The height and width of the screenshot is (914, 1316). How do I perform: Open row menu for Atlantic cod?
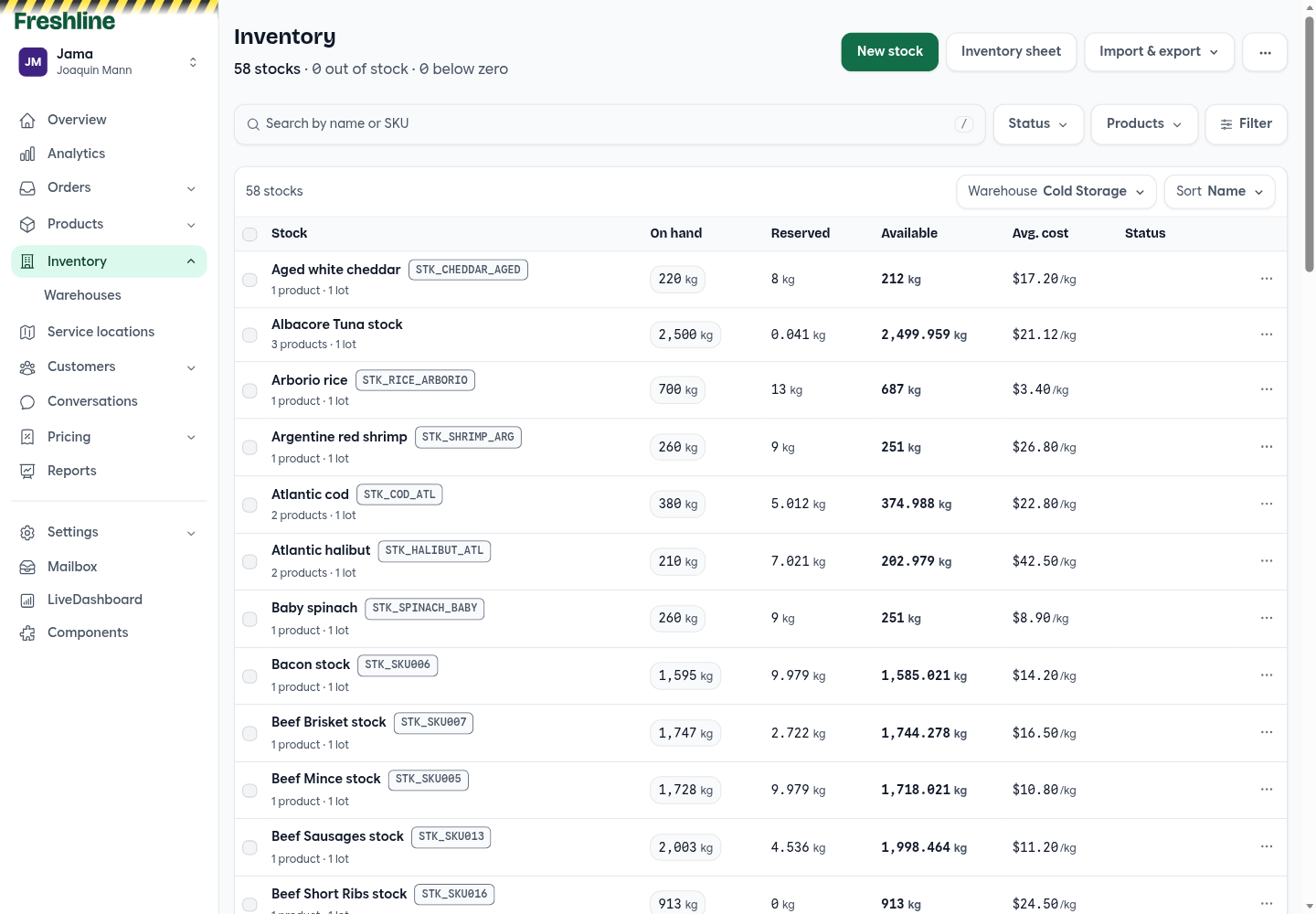[x=1267, y=504]
